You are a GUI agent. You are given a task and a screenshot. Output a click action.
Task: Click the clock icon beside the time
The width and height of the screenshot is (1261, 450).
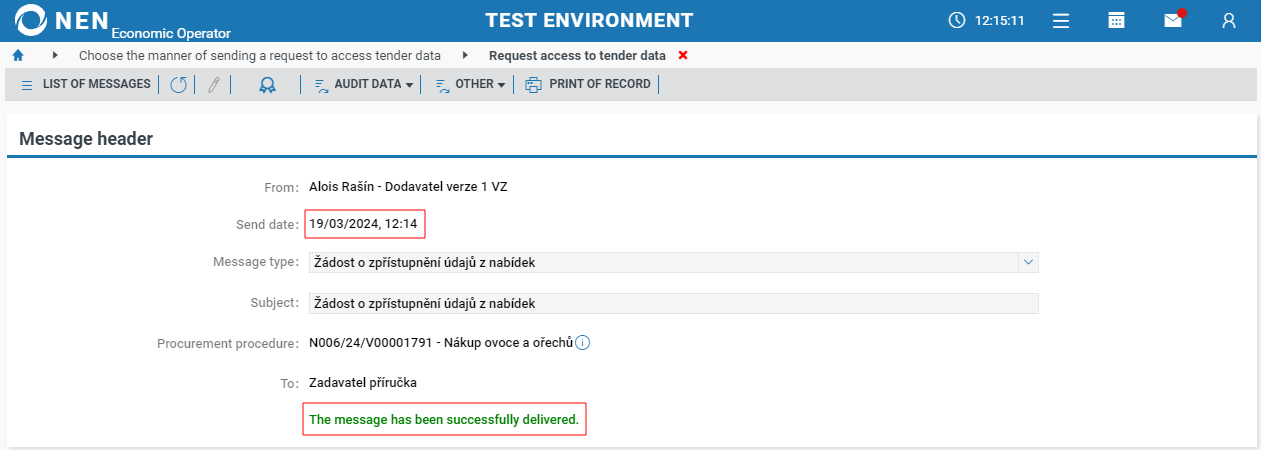coord(957,20)
